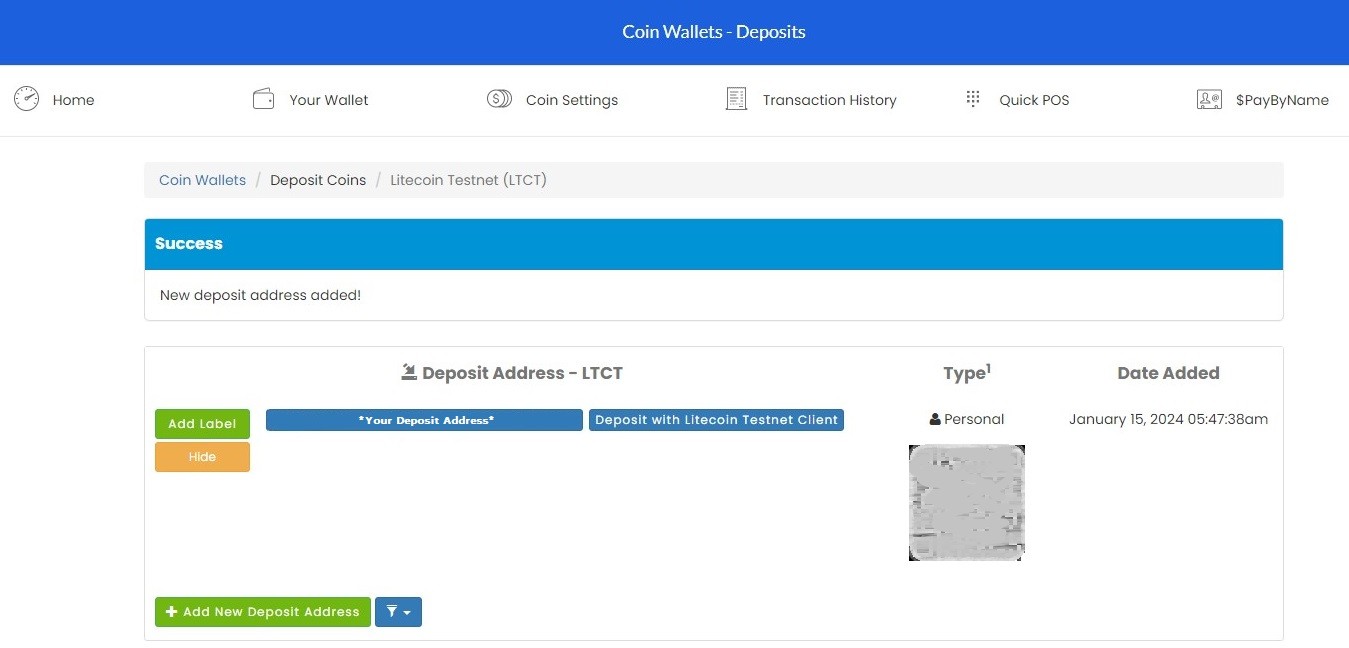1349x648 pixels.
Task: Click the deposit address QR code
Action: coord(966,502)
